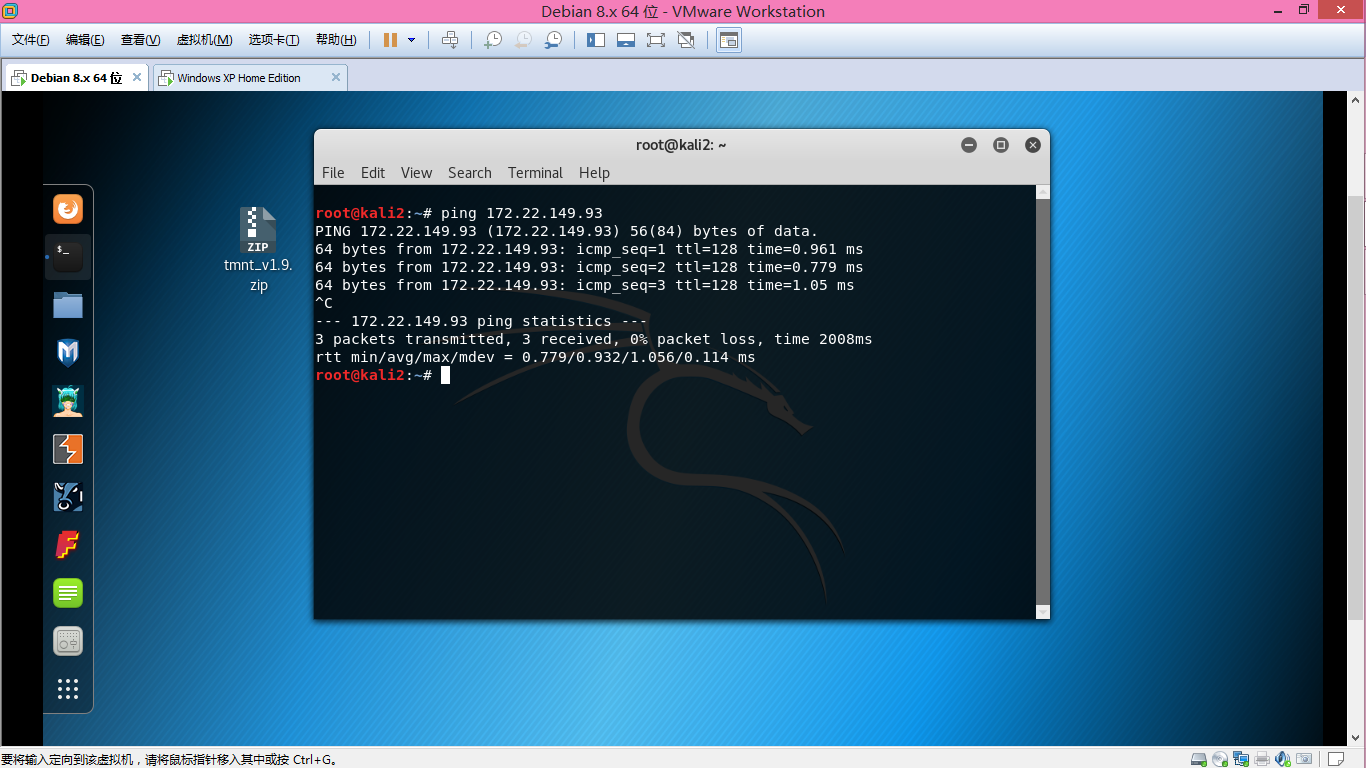Open the terminal Search menu
1366x768 pixels.
tap(470, 173)
